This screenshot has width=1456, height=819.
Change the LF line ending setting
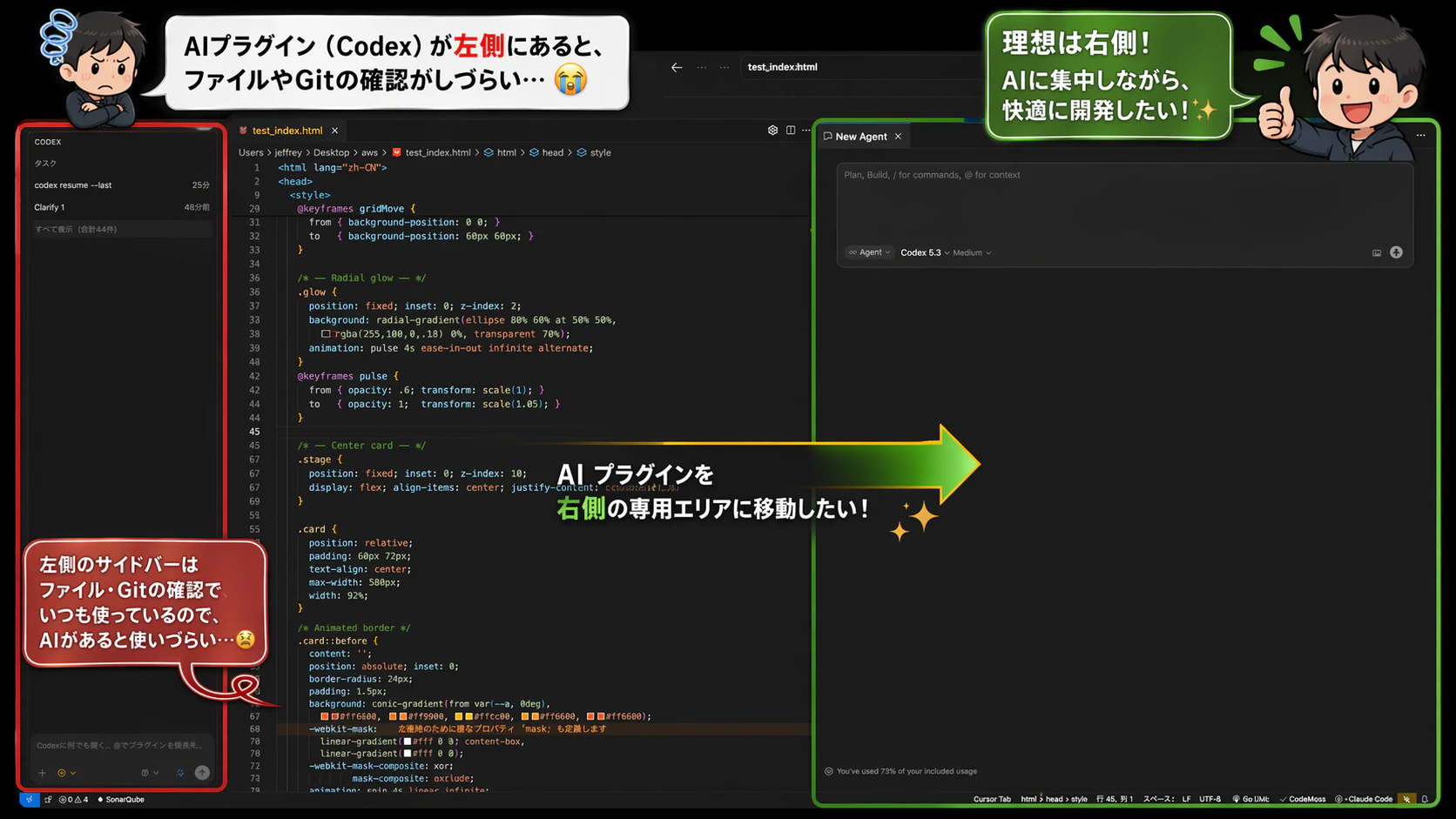tap(1186, 799)
